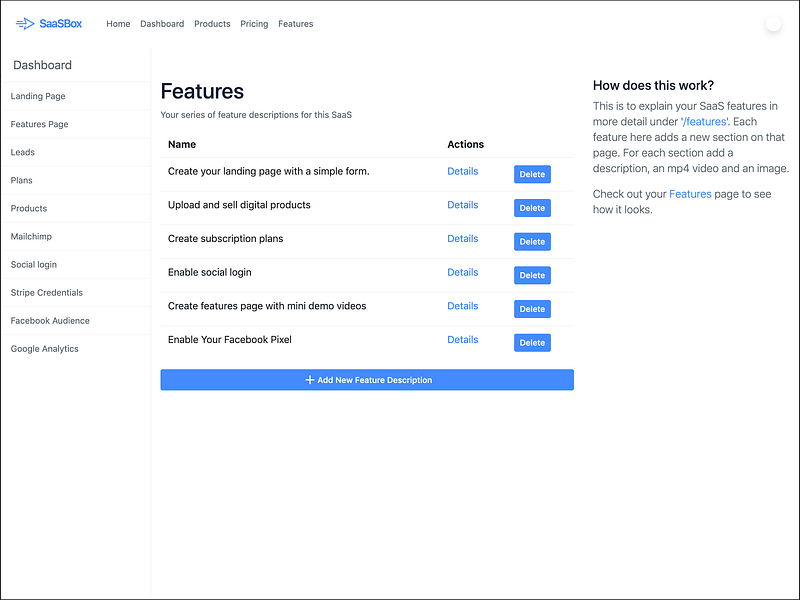Click the Dashboard sidebar heading
The width and height of the screenshot is (800, 600).
coord(42,65)
